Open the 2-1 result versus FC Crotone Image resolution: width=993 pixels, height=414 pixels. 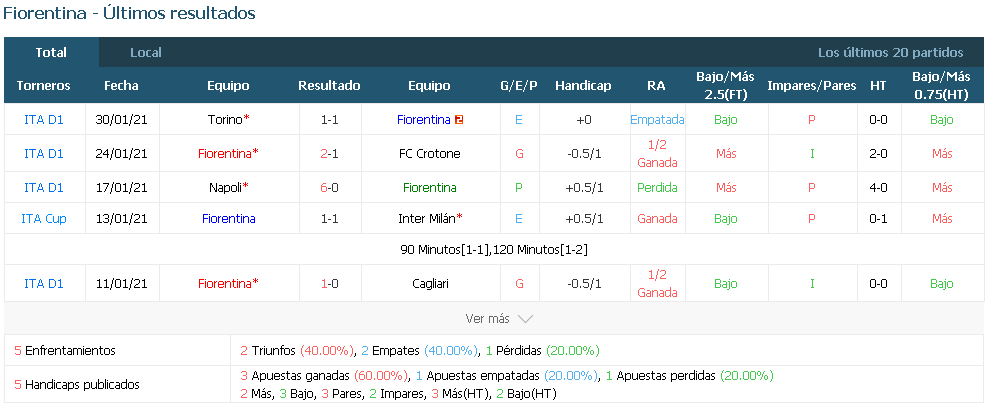pos(329,153)
